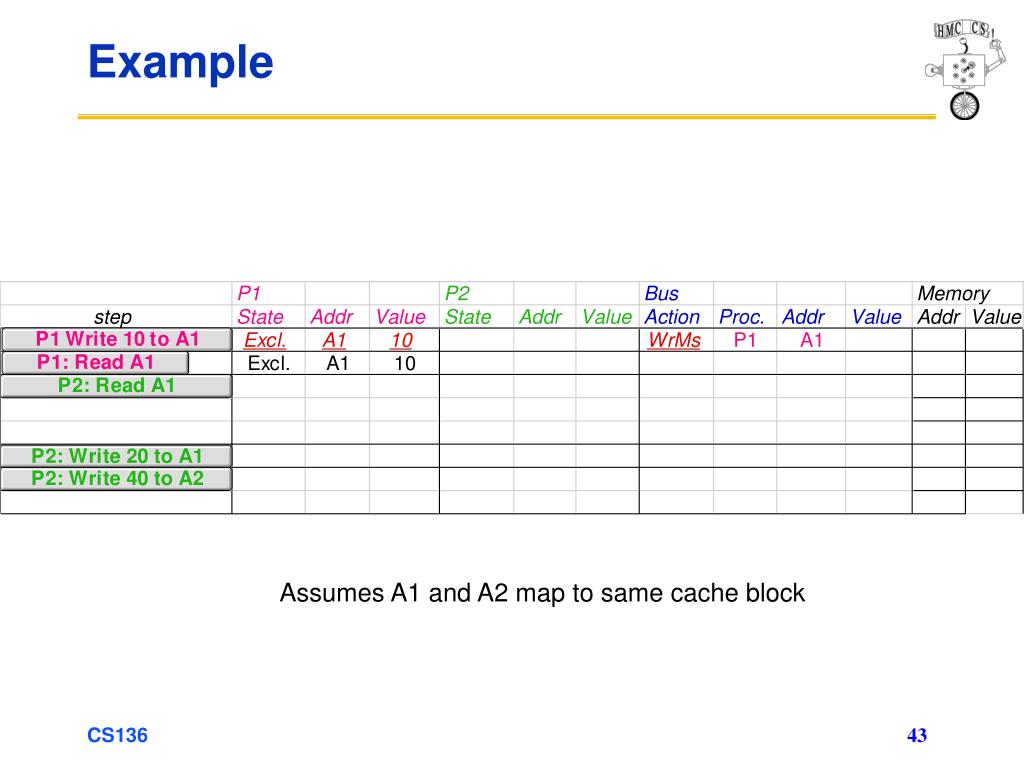Click the 'Example' slide title
This screenshot has width=1024, height=768.
point(181,63)
